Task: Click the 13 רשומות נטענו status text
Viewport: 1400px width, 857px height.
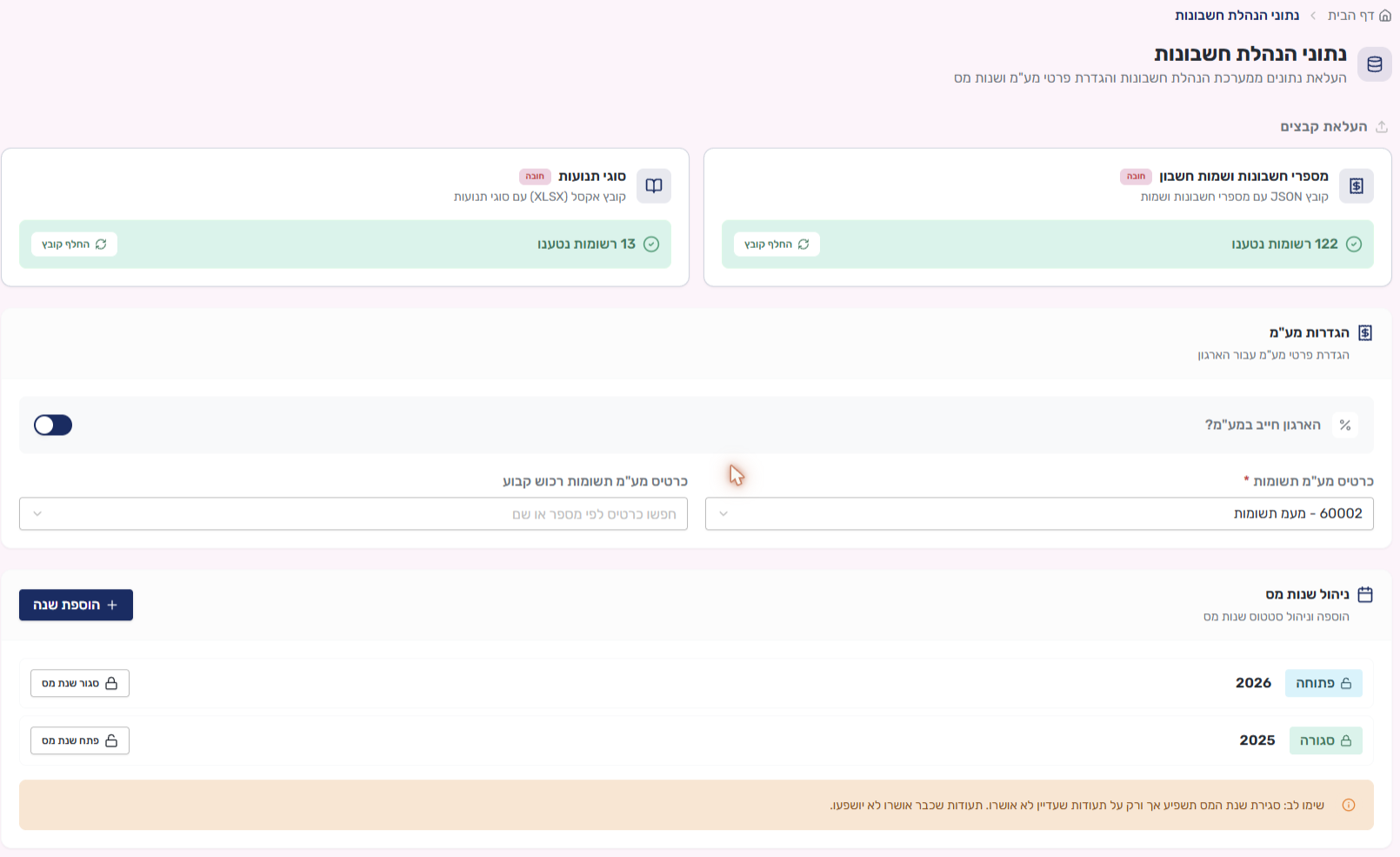Action: (x=586, y=244)
